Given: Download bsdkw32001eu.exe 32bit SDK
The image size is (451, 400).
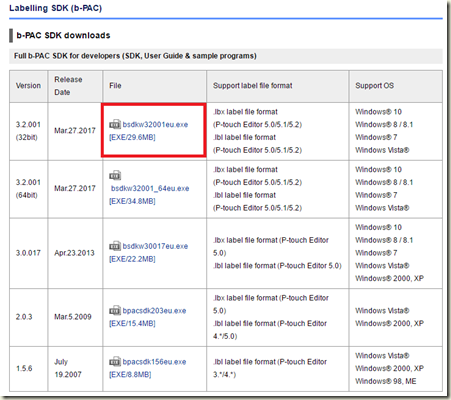Looking at the screenshot, I should pyautogui.click(x=155, y=125).
